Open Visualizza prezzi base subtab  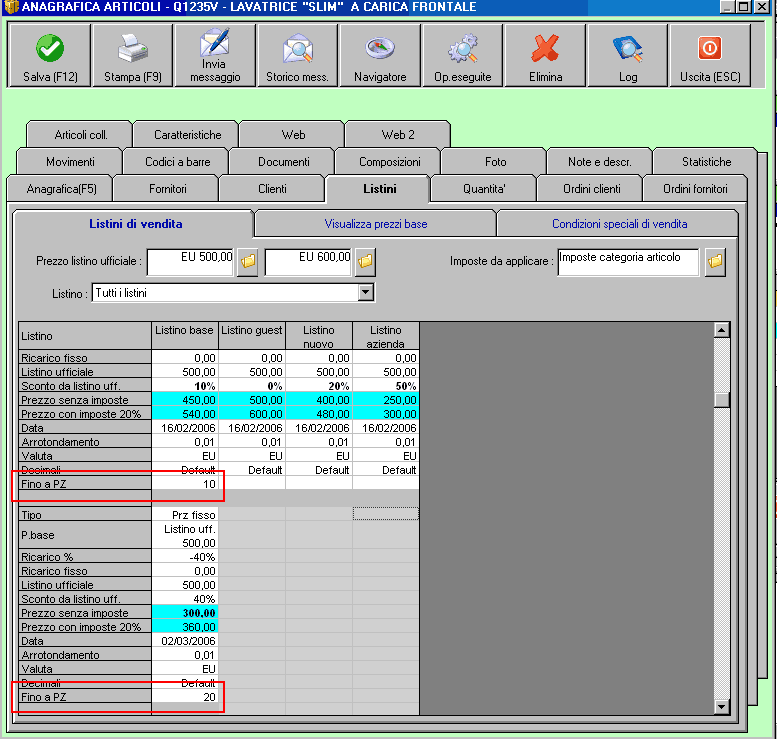tap(376, 224)
